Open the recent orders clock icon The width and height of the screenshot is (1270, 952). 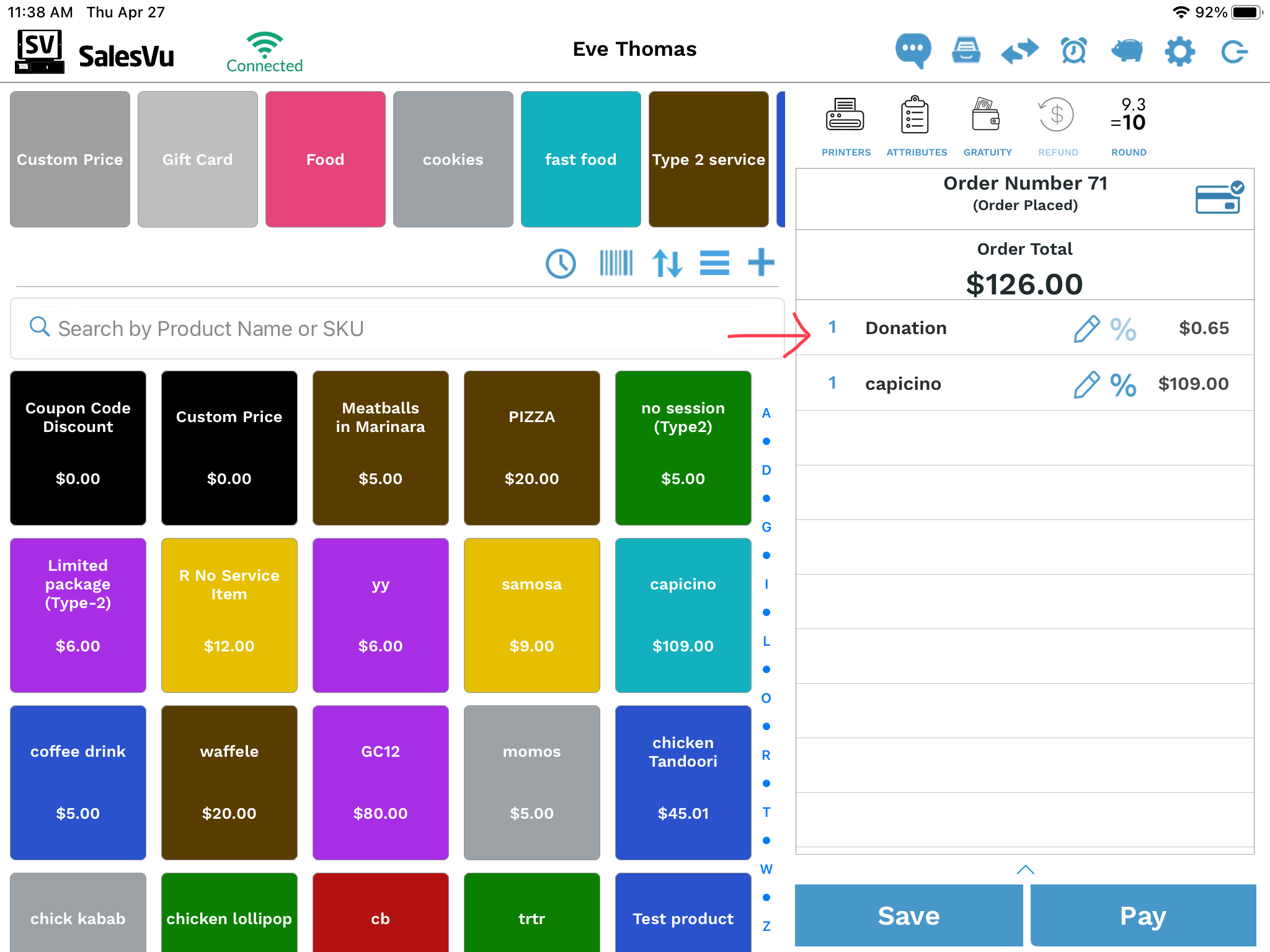tap(561, 263)
